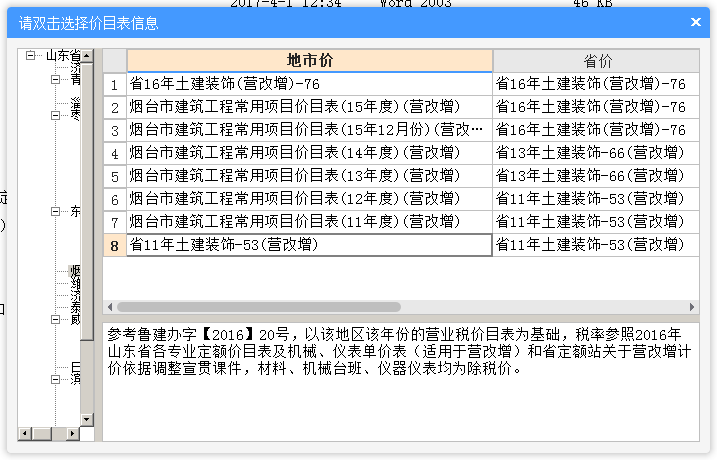The image size is (717, 460).
Task: Close the 请双击选择价目表信息 dialog
Action: (696, 22)
